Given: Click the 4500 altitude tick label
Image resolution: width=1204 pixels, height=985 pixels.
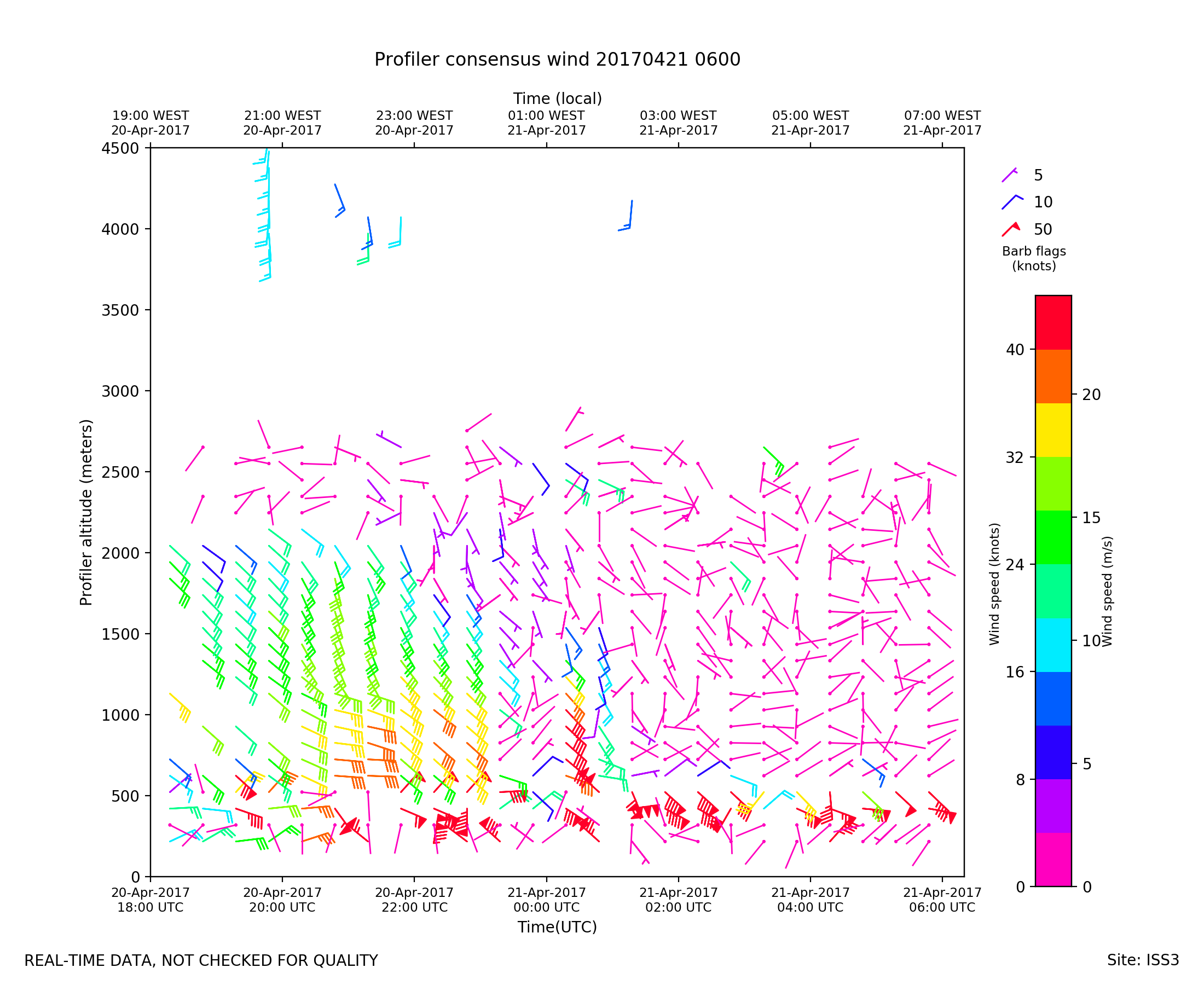Looking at the screenshot, I should [120, 149].
